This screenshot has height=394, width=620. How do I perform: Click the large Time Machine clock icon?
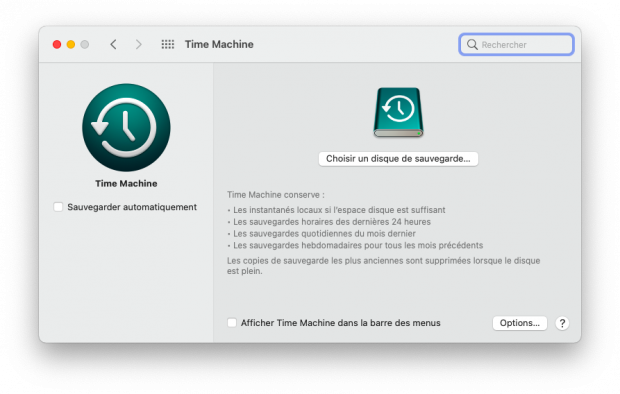pyautogui.click(x=126, y=127)
